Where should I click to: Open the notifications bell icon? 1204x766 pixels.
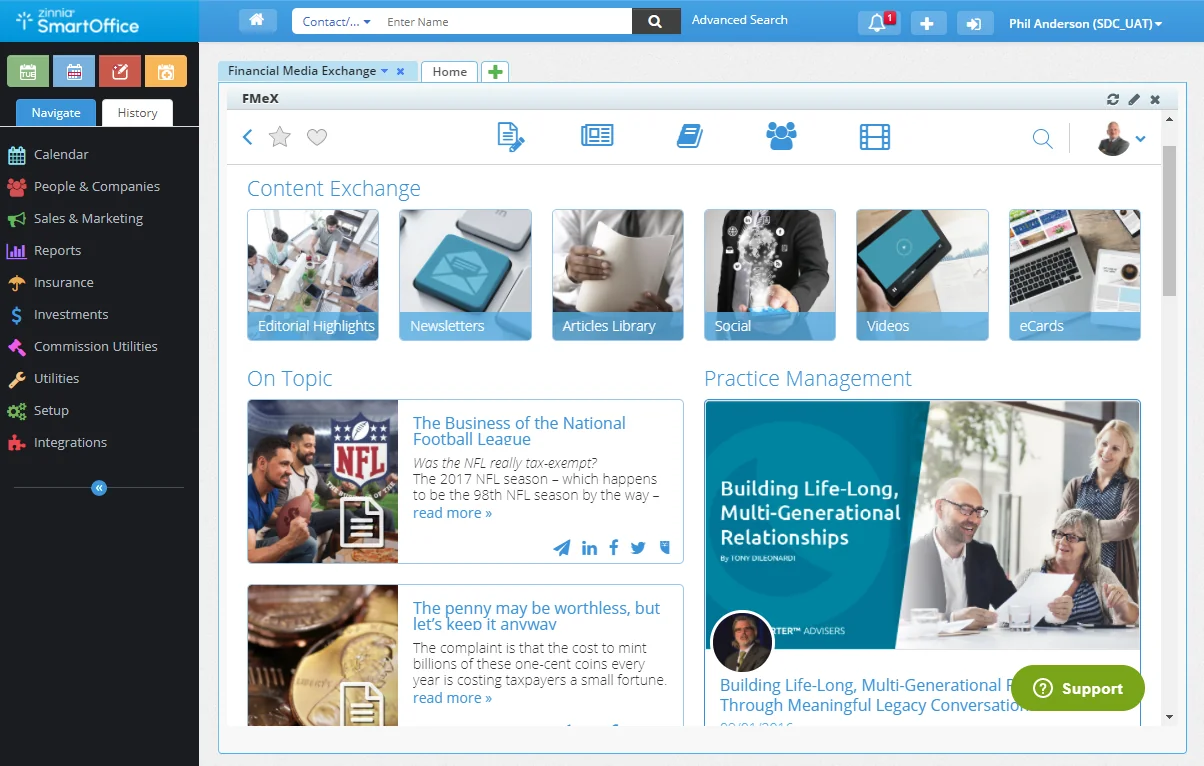click(878, 23)
